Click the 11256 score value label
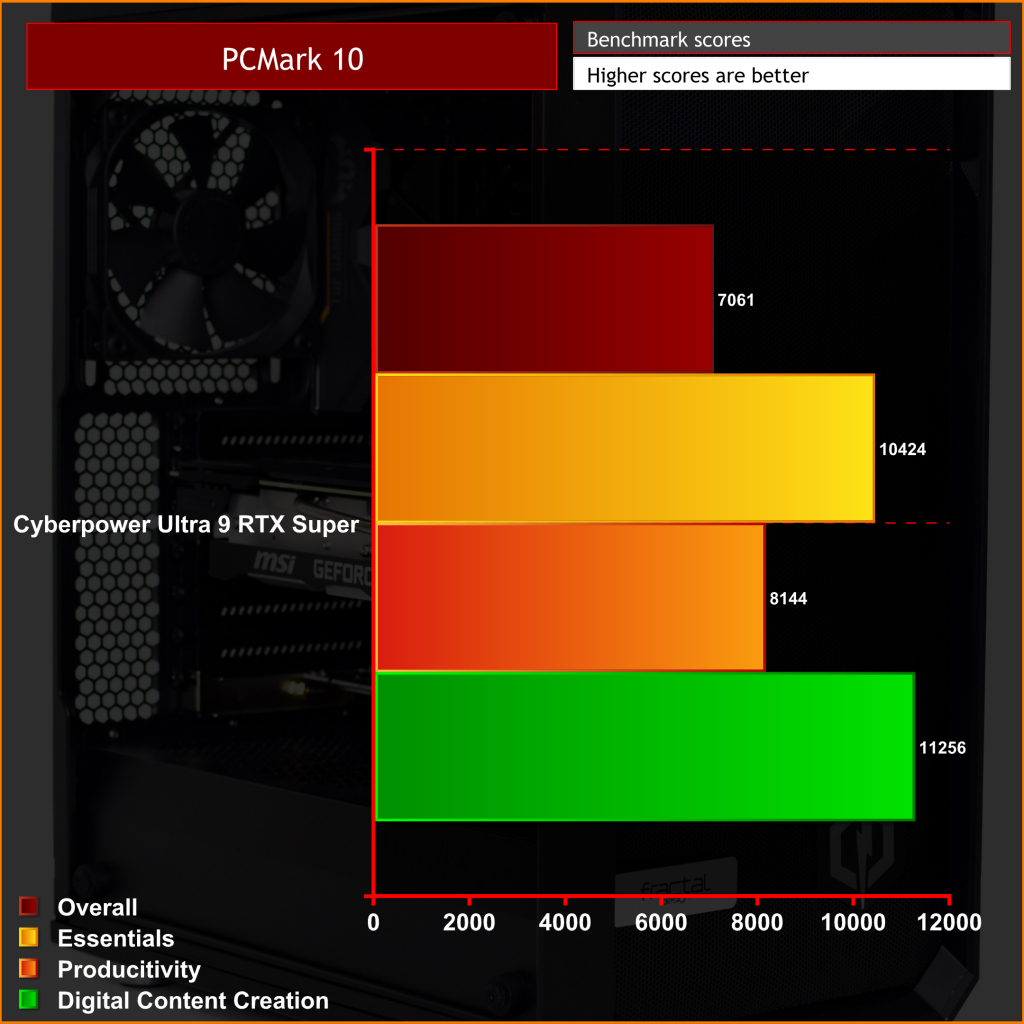 coord(942,748)
